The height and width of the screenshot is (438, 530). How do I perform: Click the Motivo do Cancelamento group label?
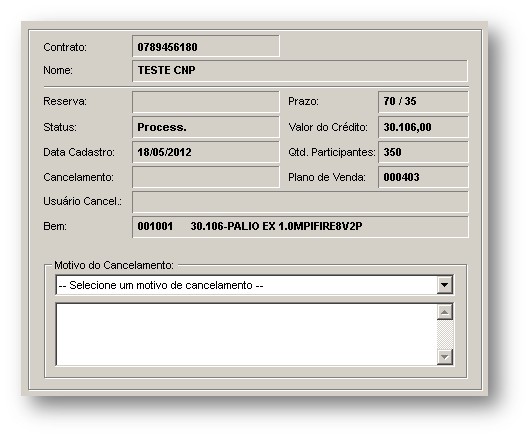[x=114, y=265]
